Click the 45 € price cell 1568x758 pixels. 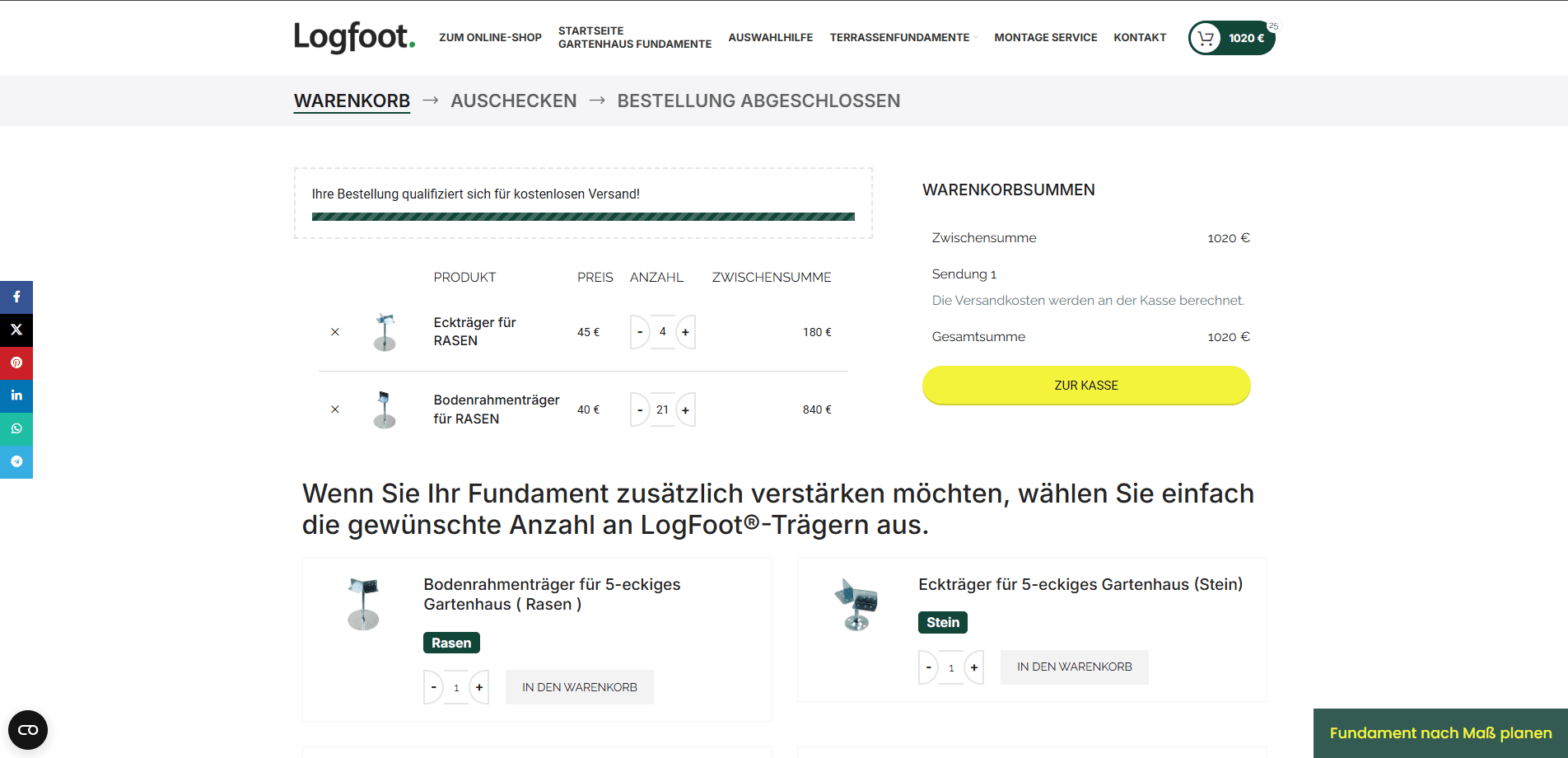[588, 332]
